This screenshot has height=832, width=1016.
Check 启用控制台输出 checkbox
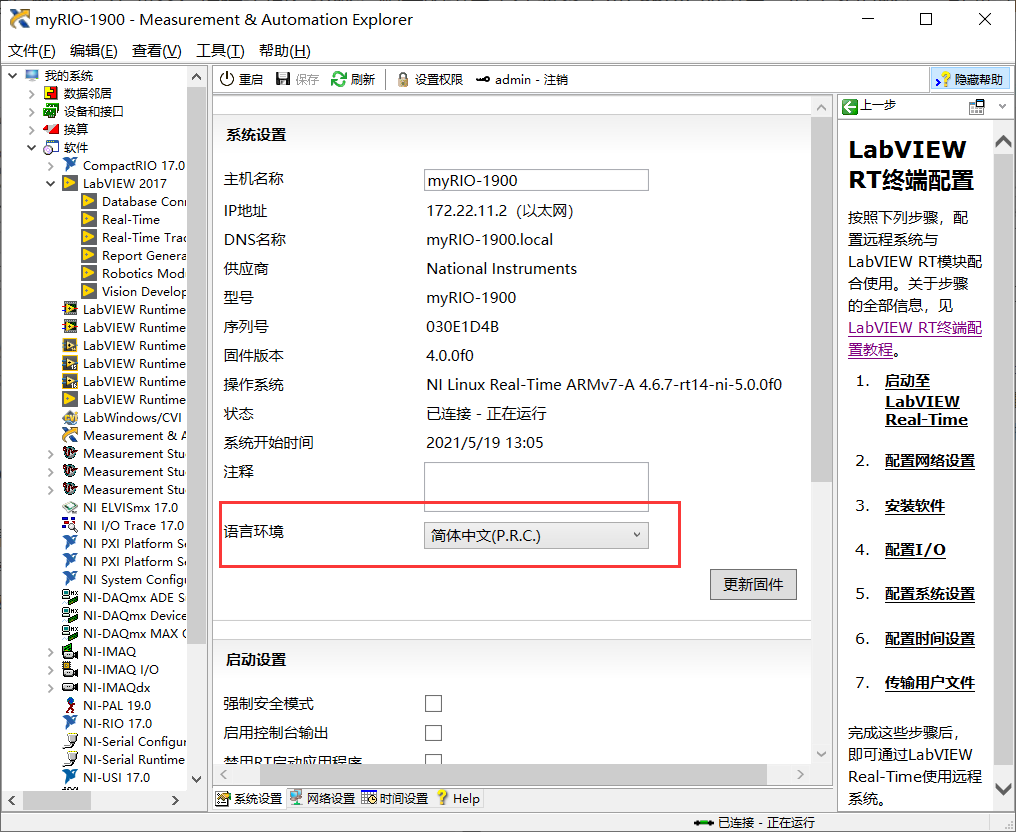tap(433, 732)
